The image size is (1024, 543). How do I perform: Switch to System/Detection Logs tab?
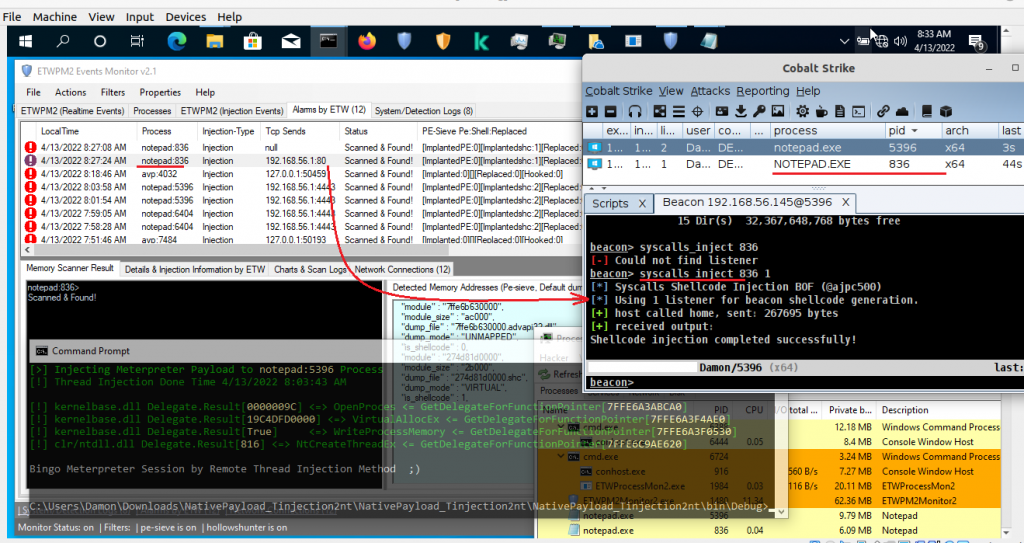[424, 111]
